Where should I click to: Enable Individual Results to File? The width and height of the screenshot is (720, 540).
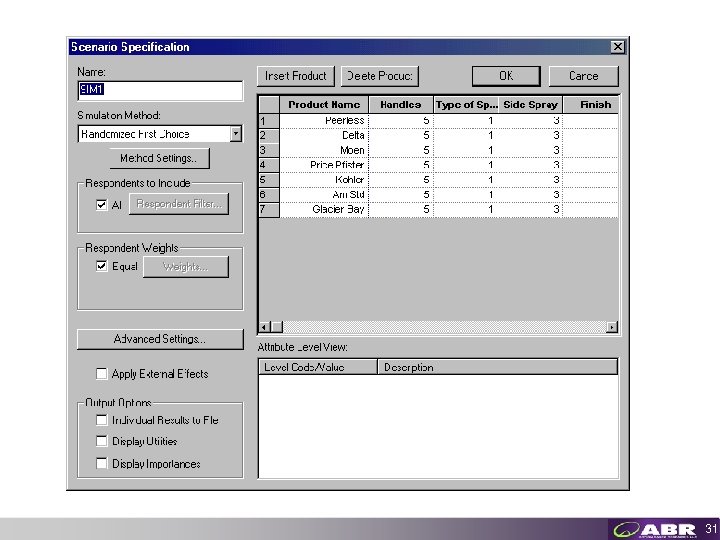point(101,420)
